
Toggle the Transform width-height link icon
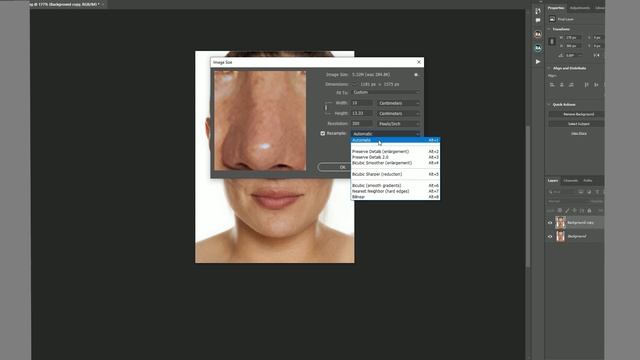[552, 42]
